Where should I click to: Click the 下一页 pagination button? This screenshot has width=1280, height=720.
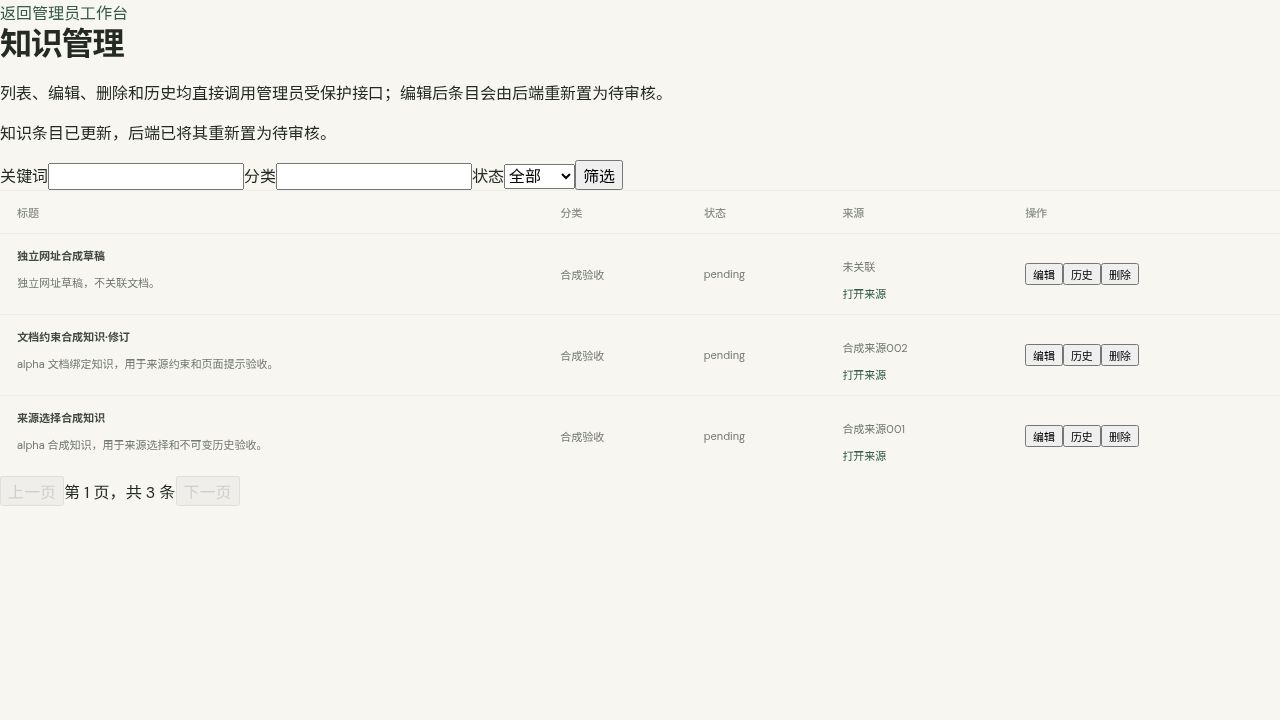(x=208, y=491)
